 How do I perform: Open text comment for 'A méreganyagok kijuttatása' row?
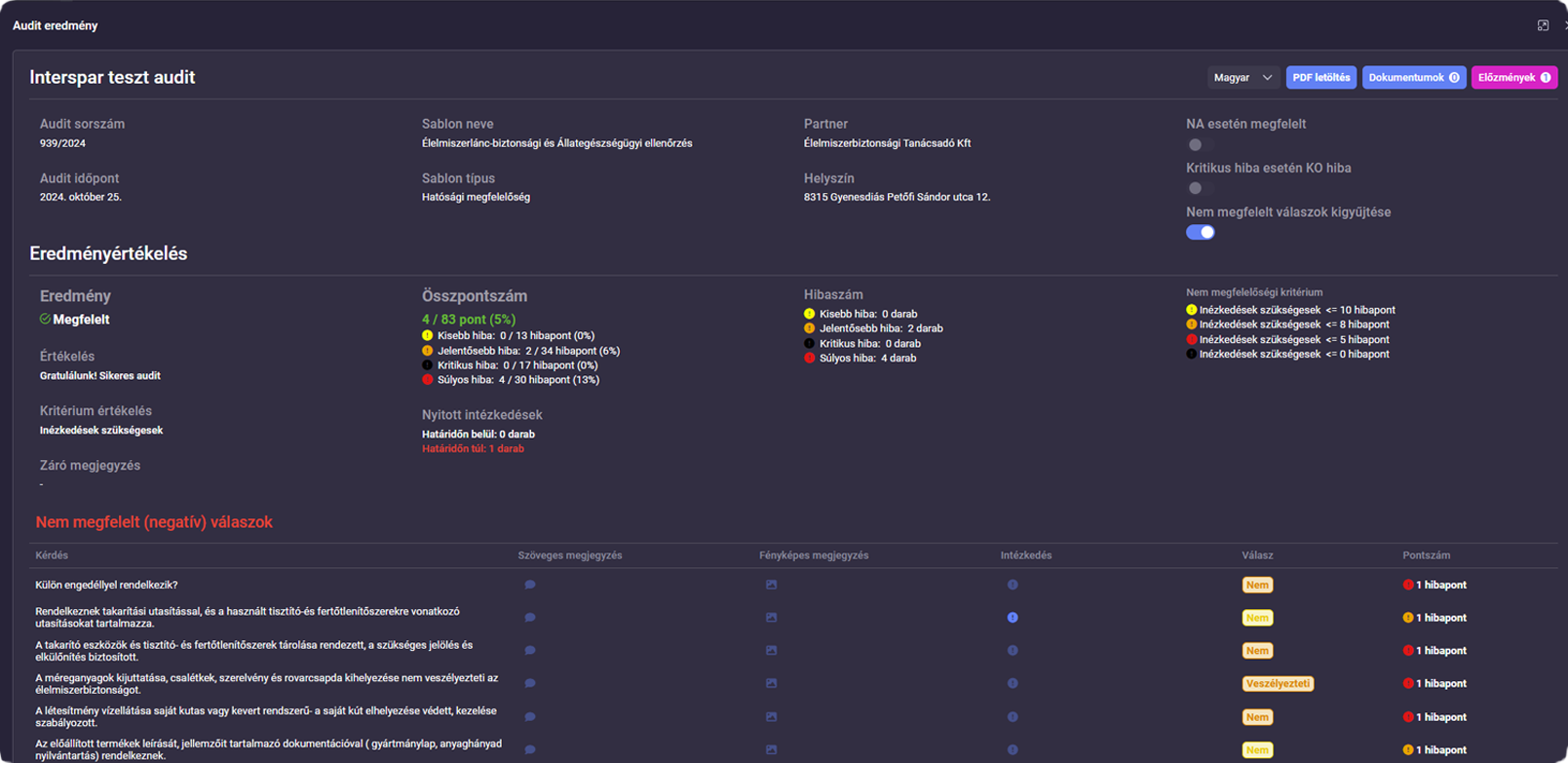(530, 683)
